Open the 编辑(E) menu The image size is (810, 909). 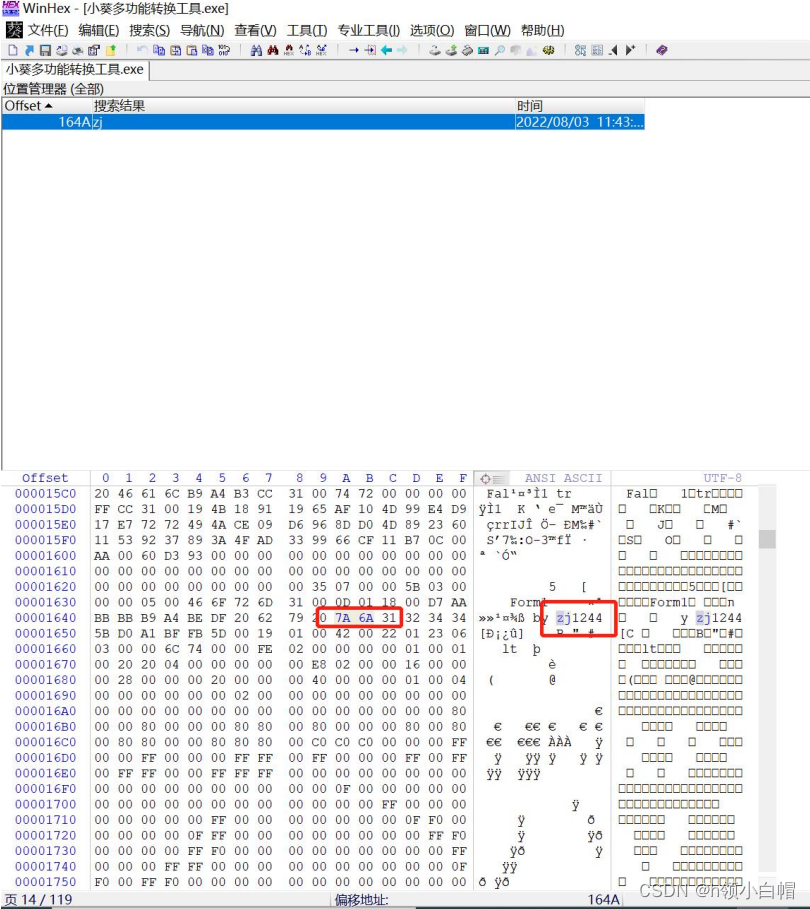pyautogui.click(x=99, y=30)
